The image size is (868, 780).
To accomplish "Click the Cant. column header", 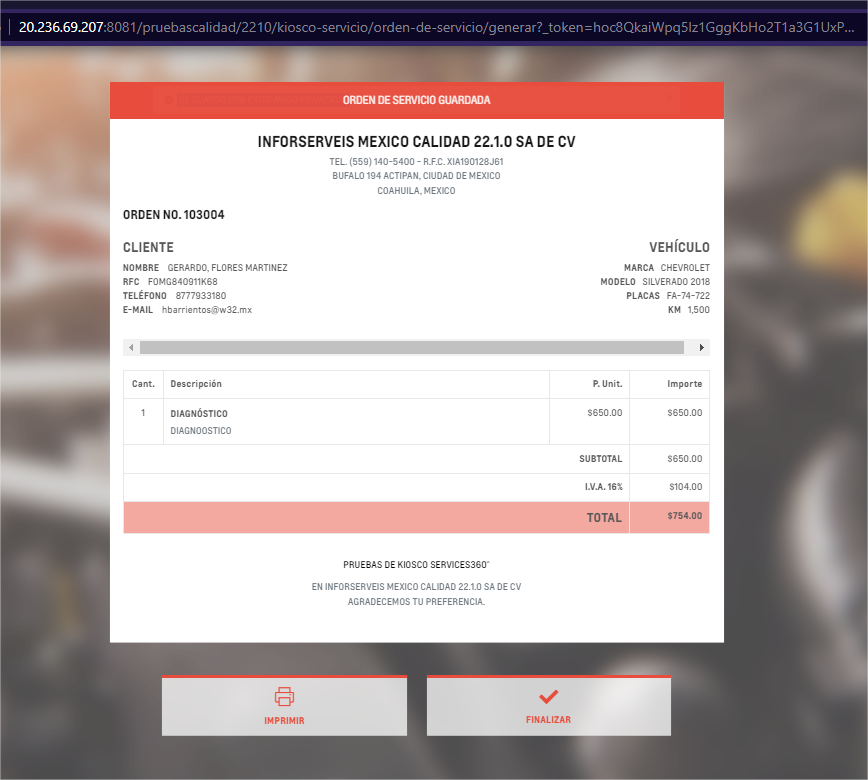I will tap(143, 384).
